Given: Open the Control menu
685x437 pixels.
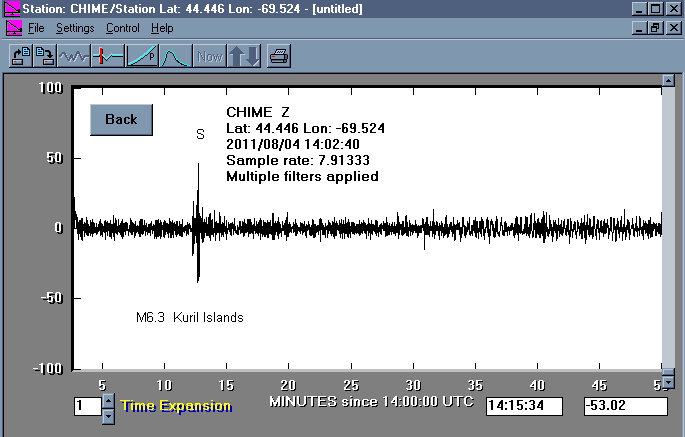Looking at the screenshot, I should (122, 28).
